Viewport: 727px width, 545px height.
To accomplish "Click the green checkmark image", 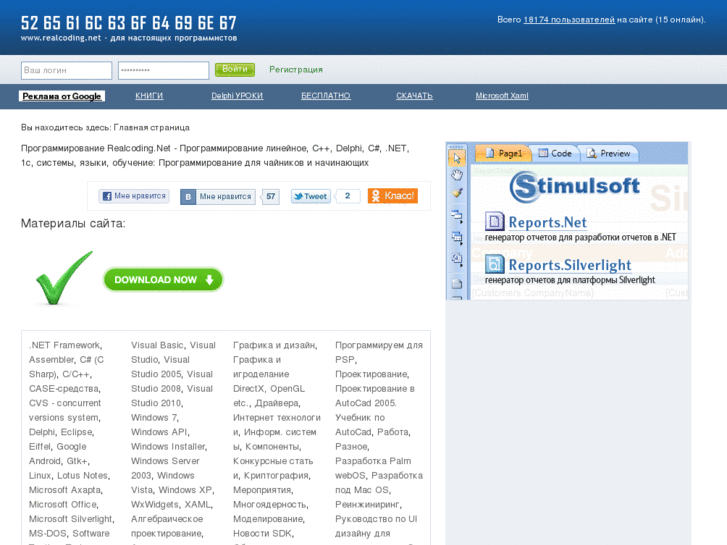I will (x=64, y=278).
